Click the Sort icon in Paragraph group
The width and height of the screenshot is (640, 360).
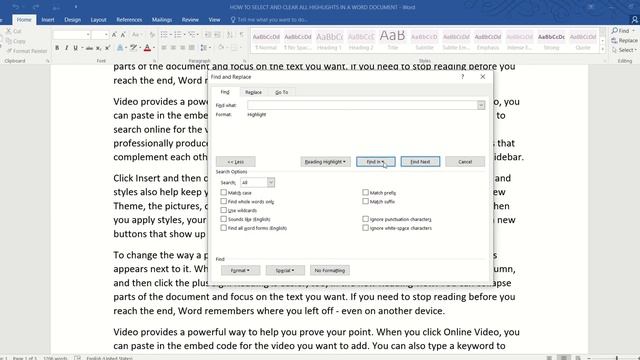pos(230,35)
